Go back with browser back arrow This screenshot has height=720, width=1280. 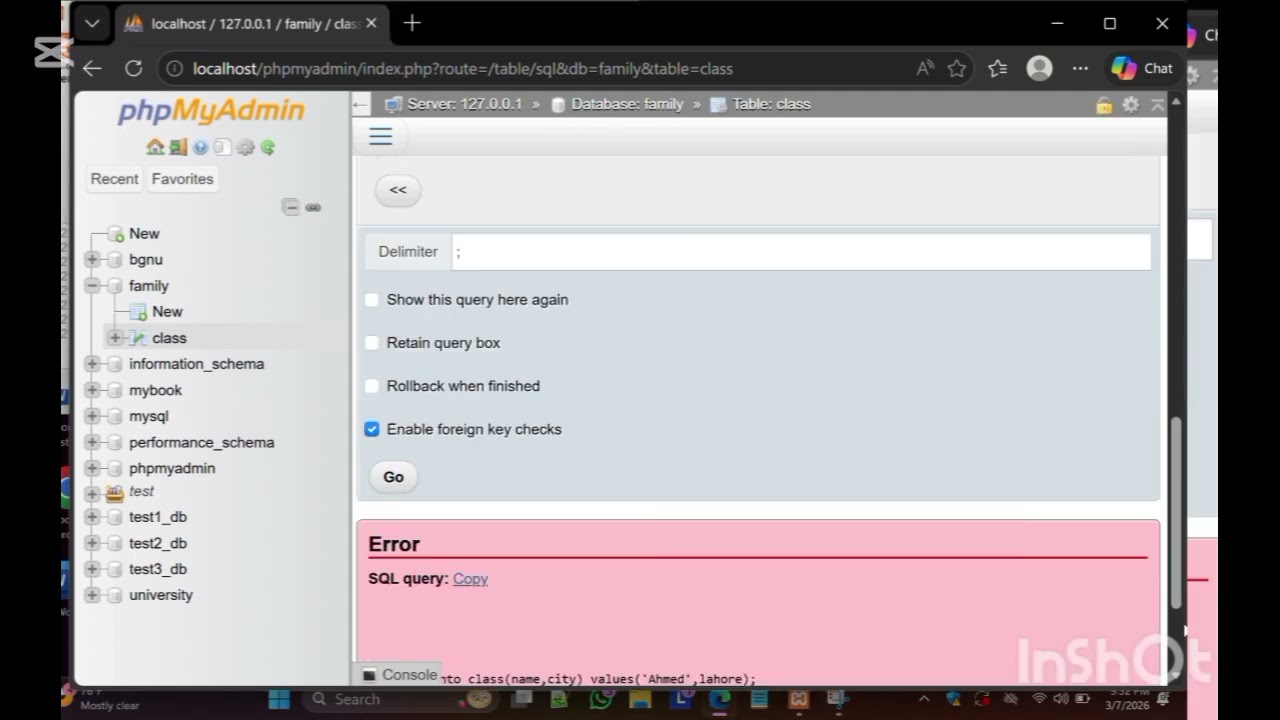click(92, 68)
